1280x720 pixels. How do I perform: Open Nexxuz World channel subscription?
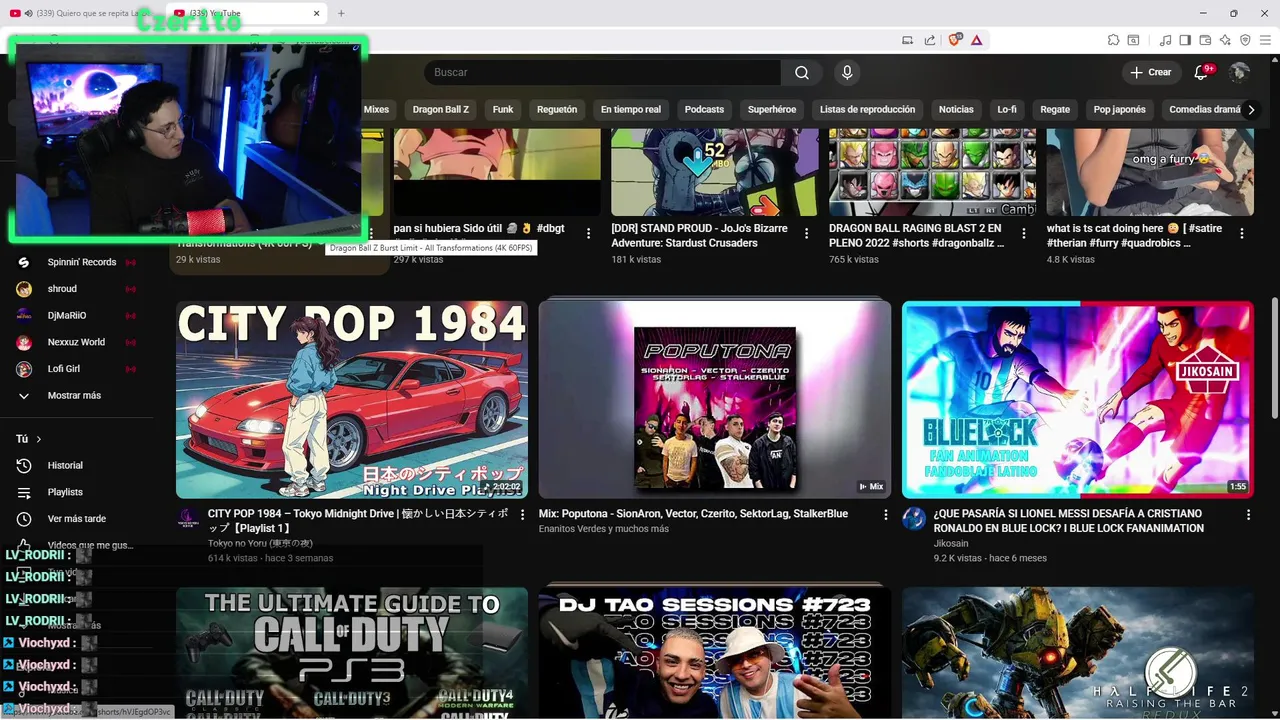point(77,342)
